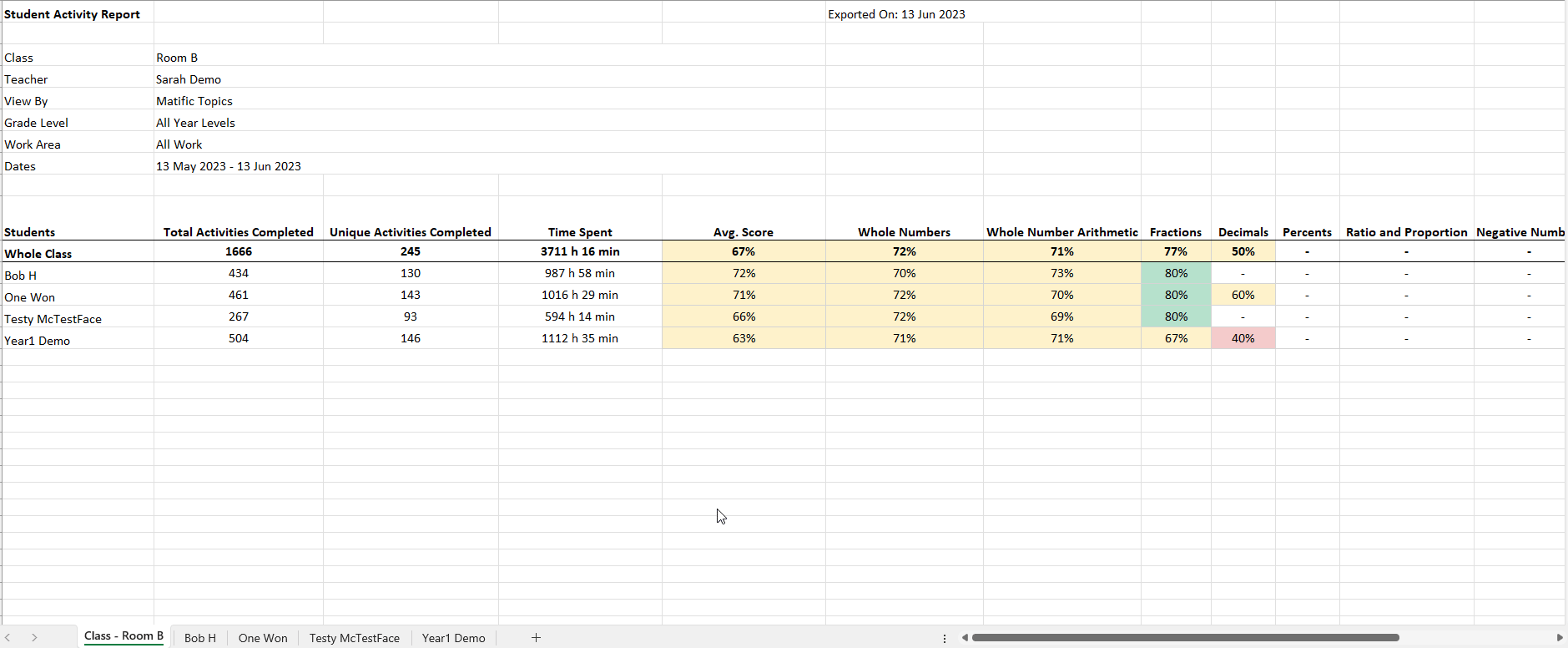Screen dimensions: 1568x648
Task: Click the previous sheet navigation arrow
Action: [x=8, y=638]
